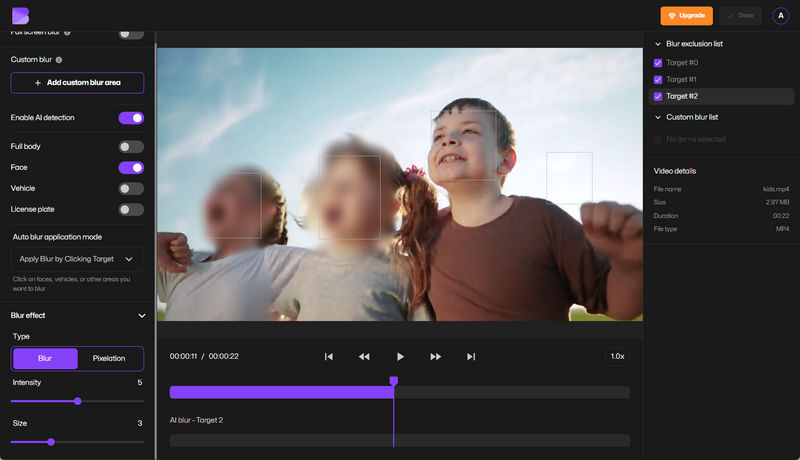Screen dimensions: 800x460
Task: Play the video
Action: click(x=400, y=356)
